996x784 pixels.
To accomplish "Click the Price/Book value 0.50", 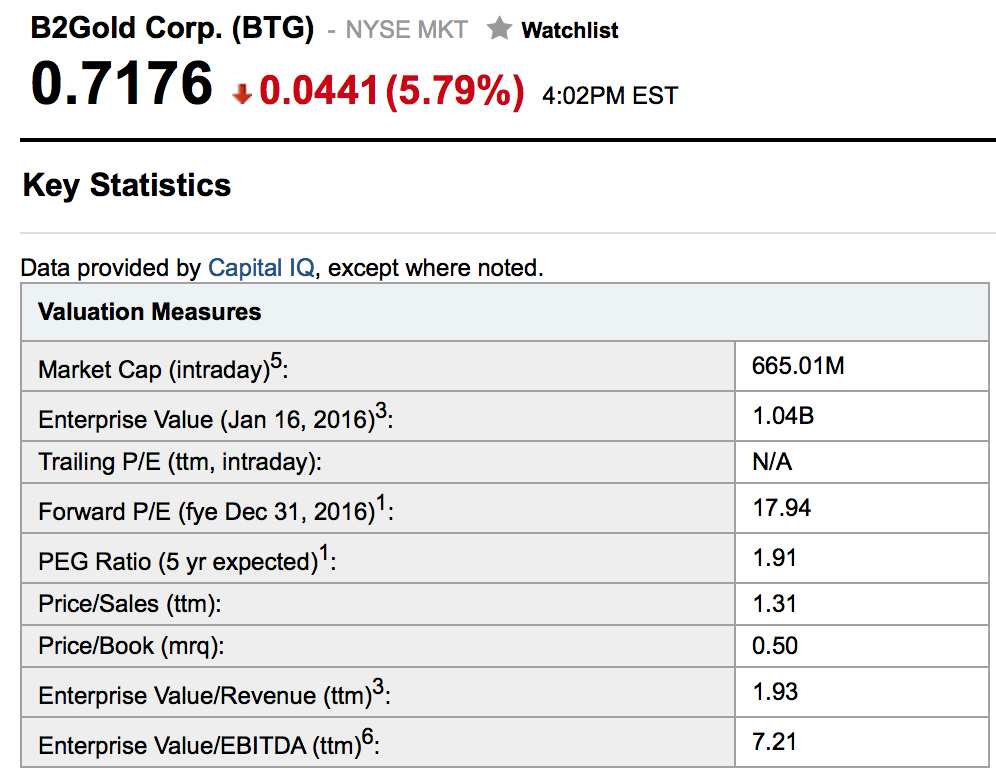I will point(775,646).
